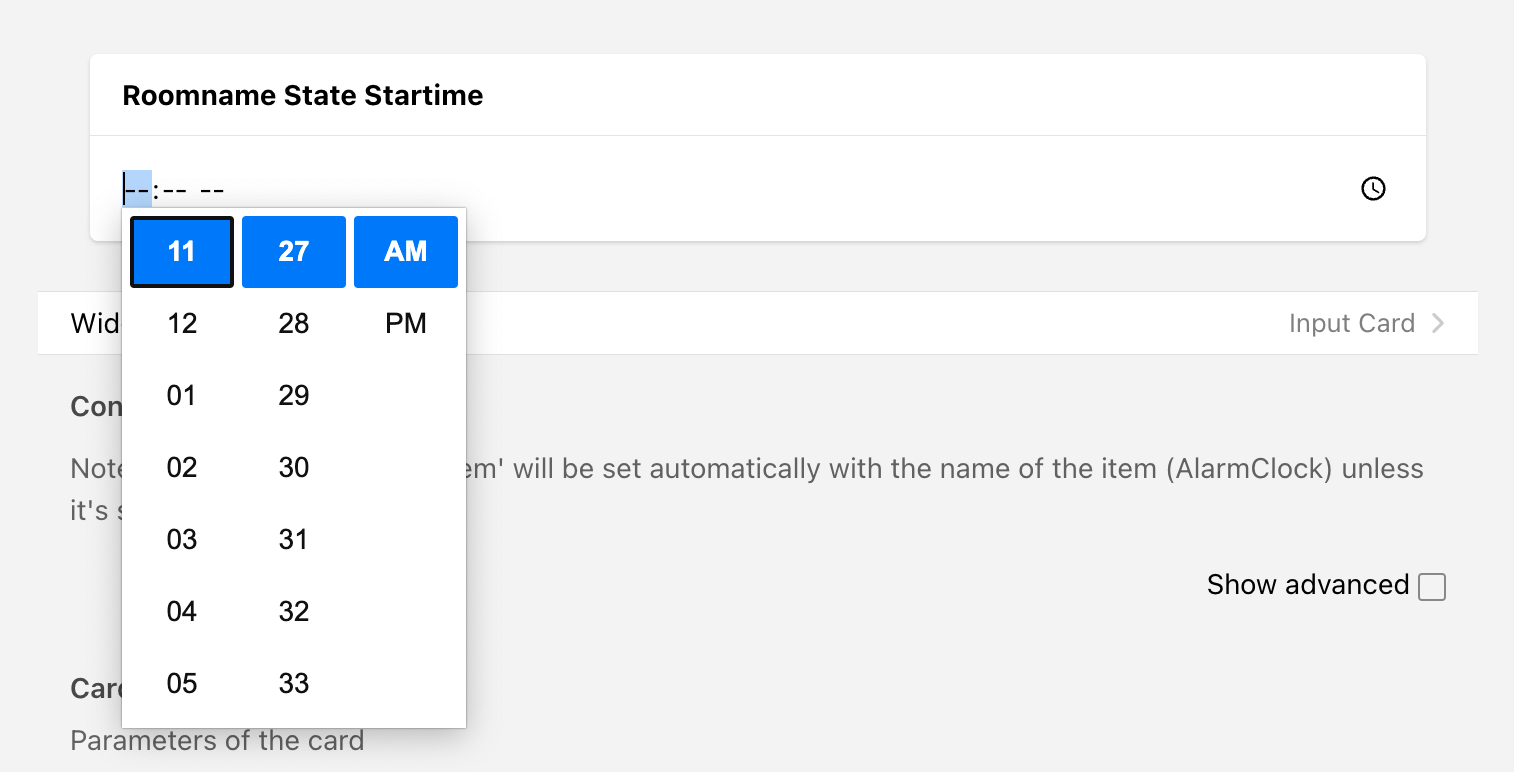Choose hour 02 from hour column
1514x772 pixels.
[x=182, y=467]
